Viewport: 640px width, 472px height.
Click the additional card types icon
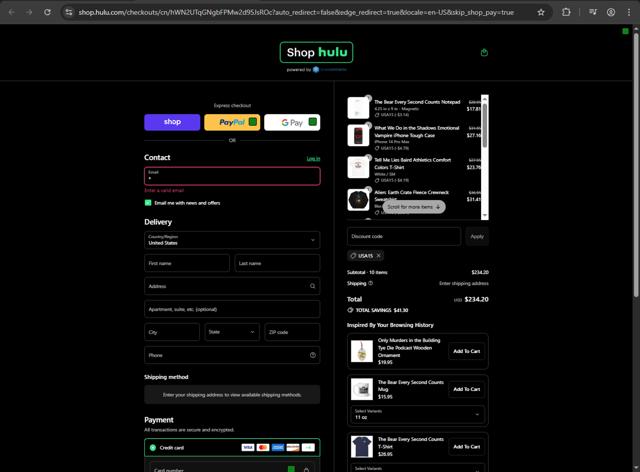308,448
